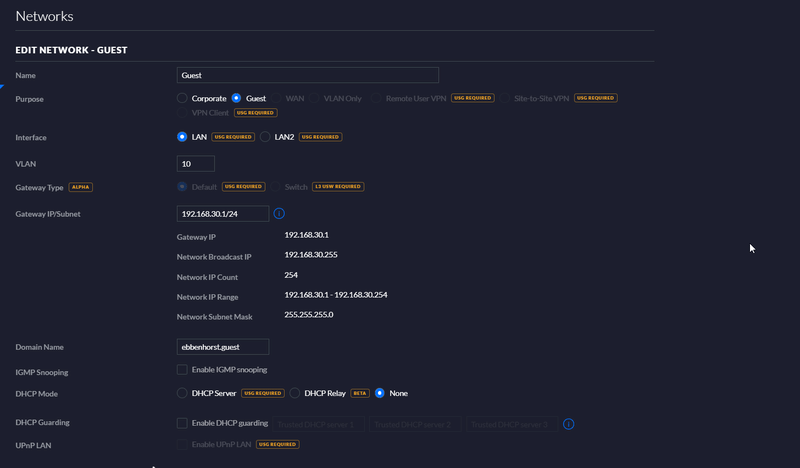The height and width of the screenshot is (468, 800).
Task: Click the ALPHA badge beside Gateway Type
Action: pos(81,187)
